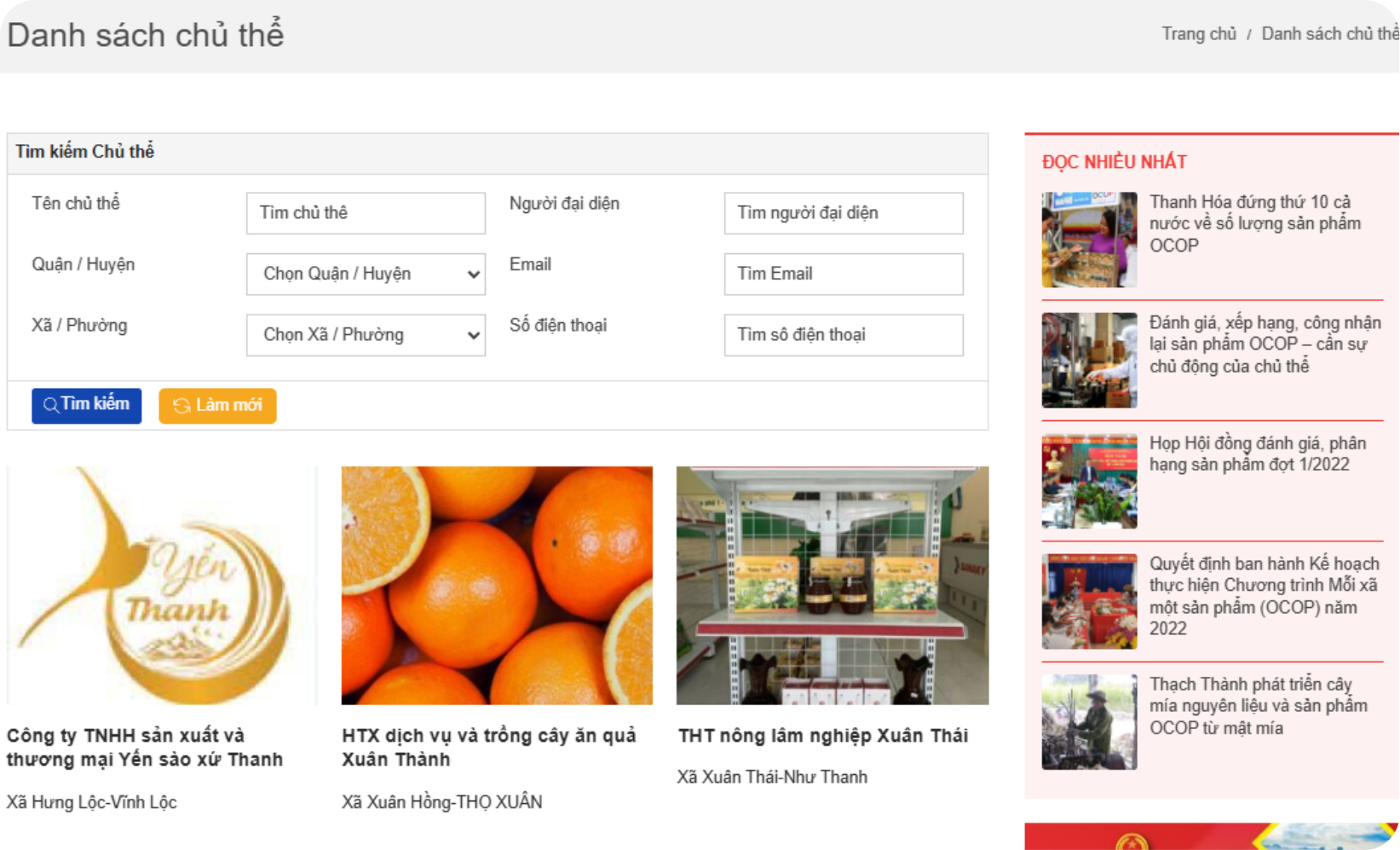
Task: Open HTX dịch vụ và trồng cây ăn quả link
Action: tap(488, 747)
